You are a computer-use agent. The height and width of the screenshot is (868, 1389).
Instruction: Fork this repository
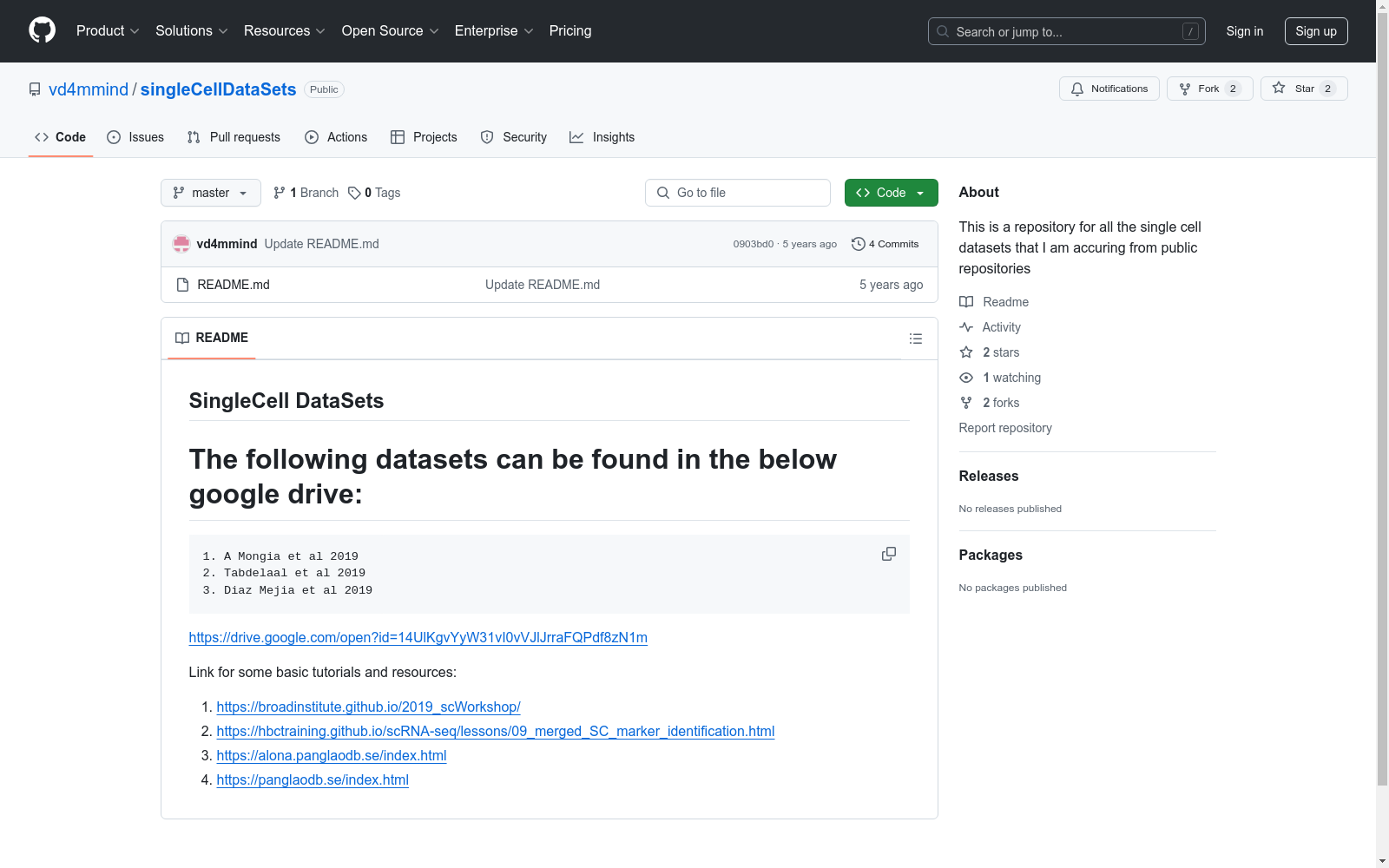click(1210, 89)
